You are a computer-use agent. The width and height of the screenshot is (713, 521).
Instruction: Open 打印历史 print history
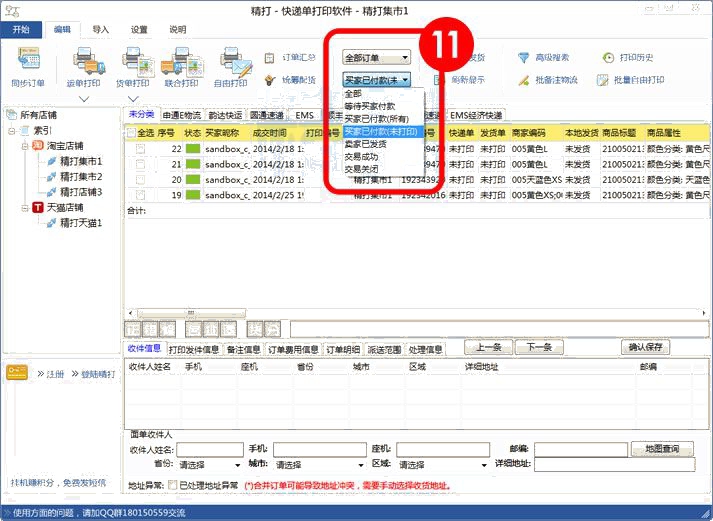[628, 58]
